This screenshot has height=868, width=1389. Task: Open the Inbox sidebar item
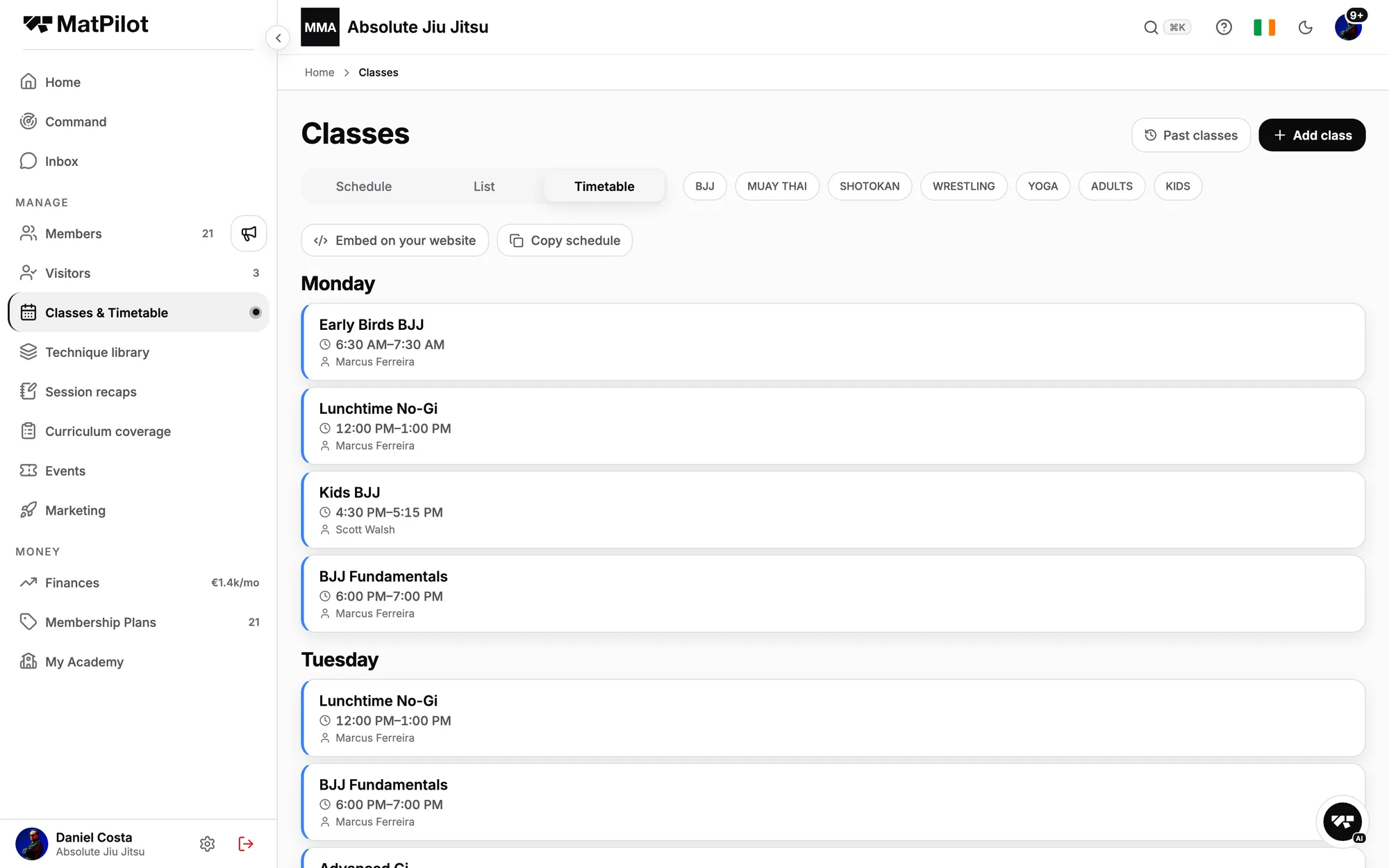click(139, 161)
